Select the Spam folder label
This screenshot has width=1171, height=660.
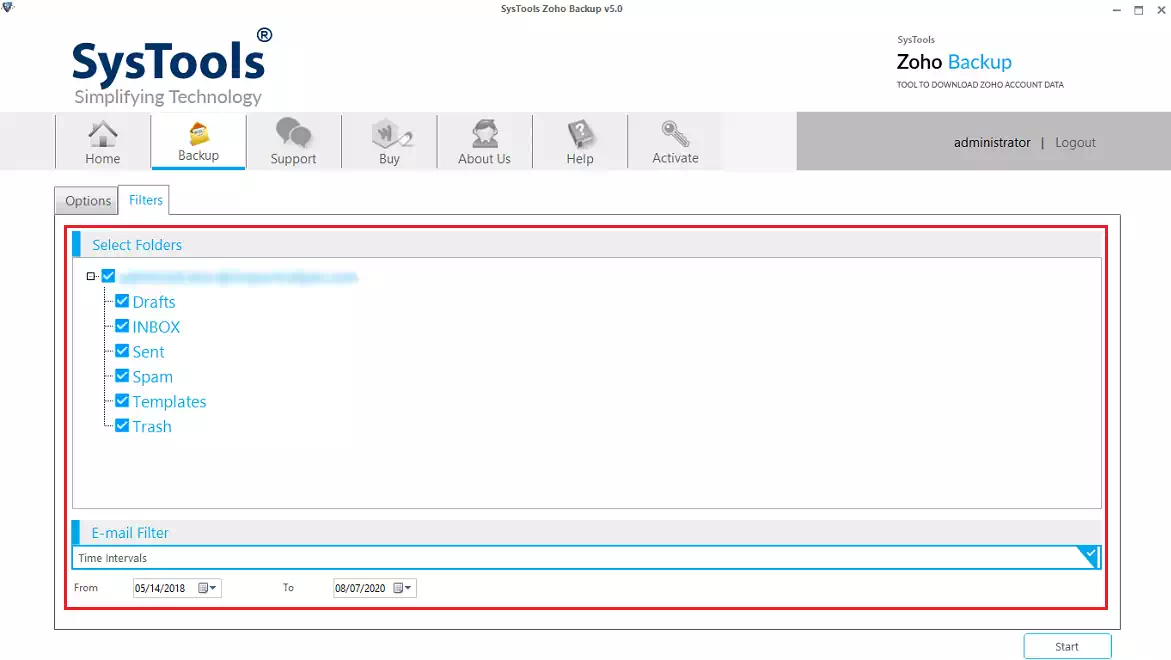pos(152,377)
